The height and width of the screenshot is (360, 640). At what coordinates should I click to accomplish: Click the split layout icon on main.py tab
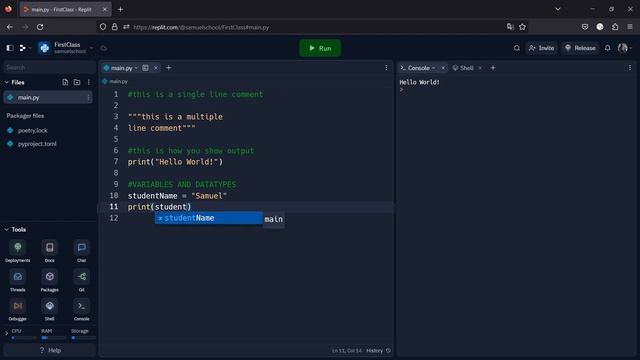145,68
